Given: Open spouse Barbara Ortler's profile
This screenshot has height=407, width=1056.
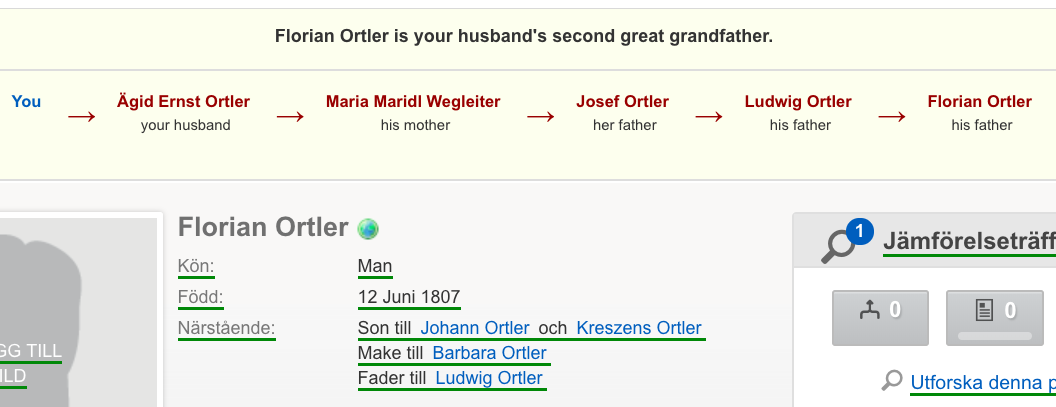Looking at the screenshot, I should [x=490, y=353].
